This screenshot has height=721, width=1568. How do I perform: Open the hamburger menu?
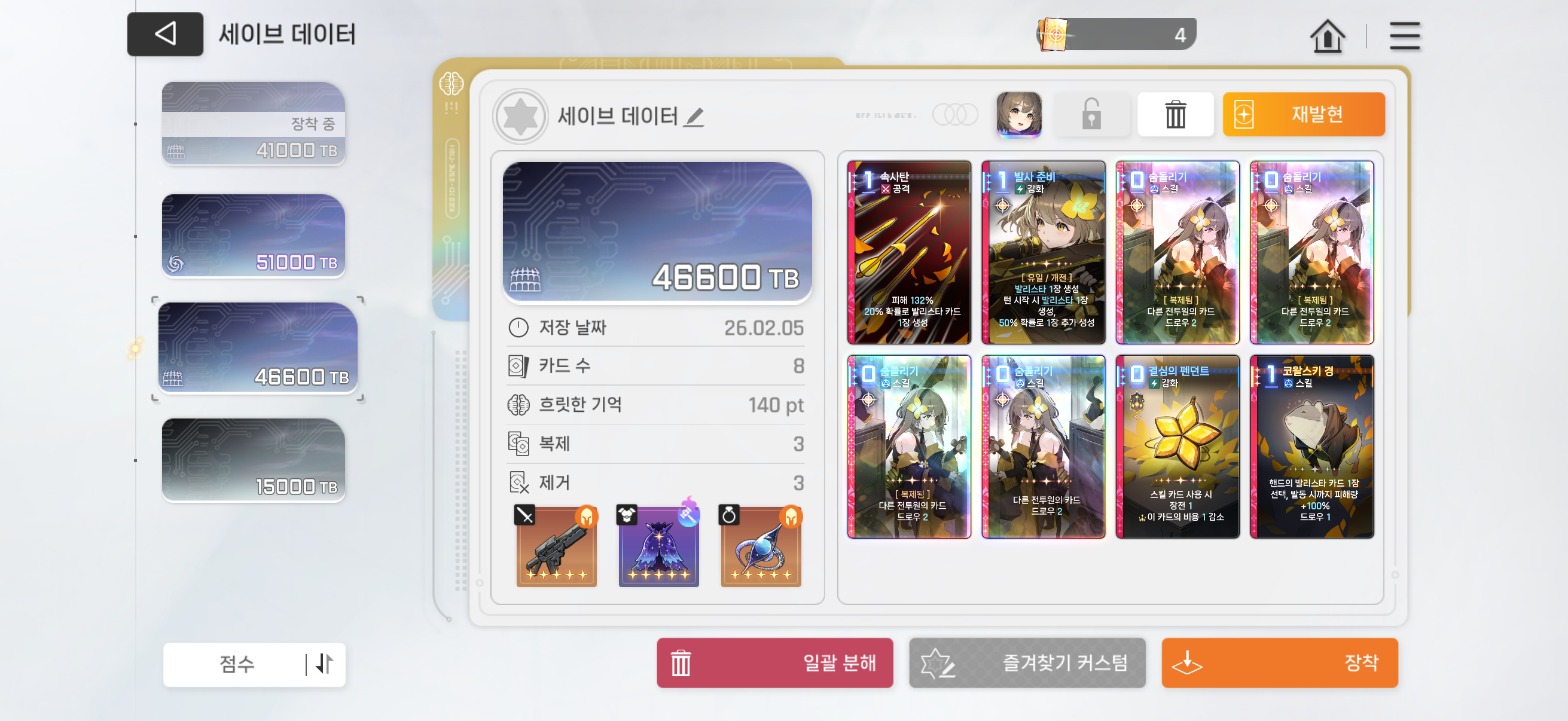[1404, 36]
